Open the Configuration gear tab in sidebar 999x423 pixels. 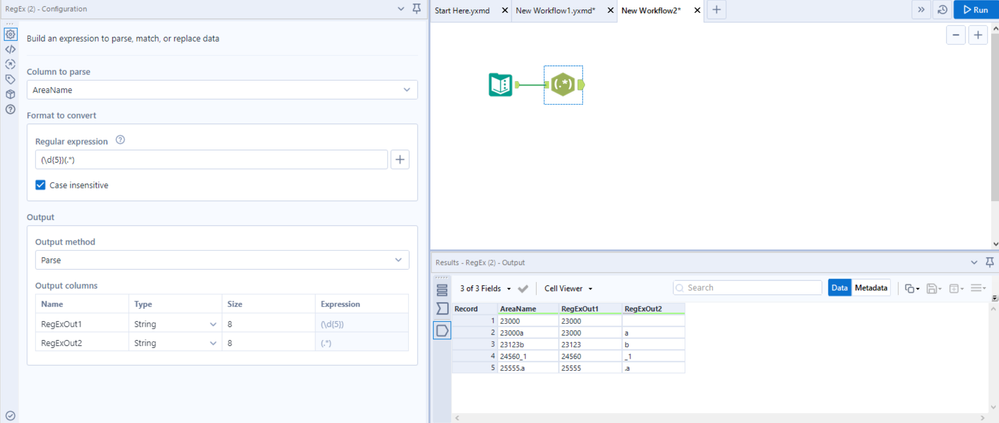10,34
